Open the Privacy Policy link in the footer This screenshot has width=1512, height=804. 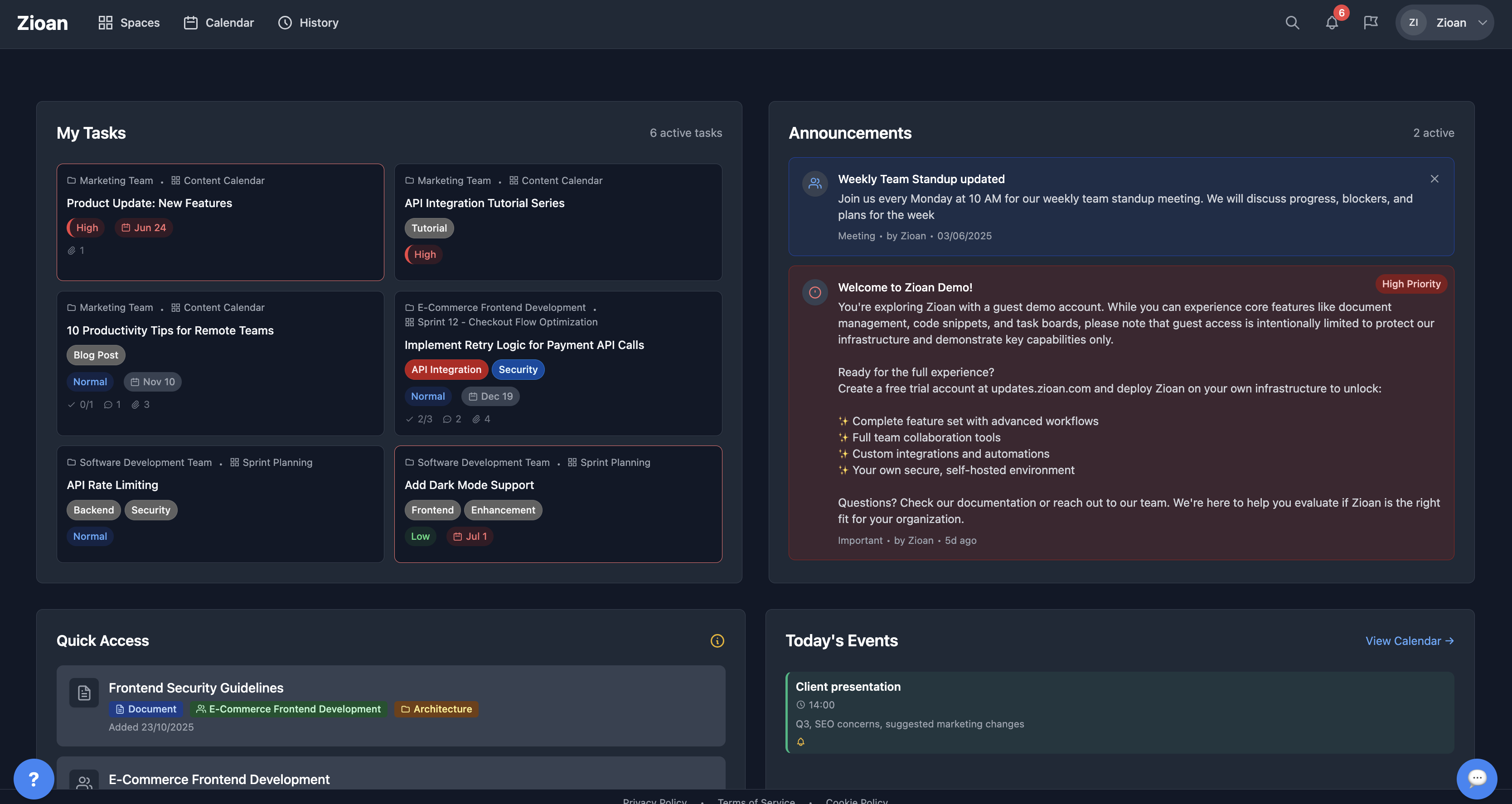click(654, 800)
